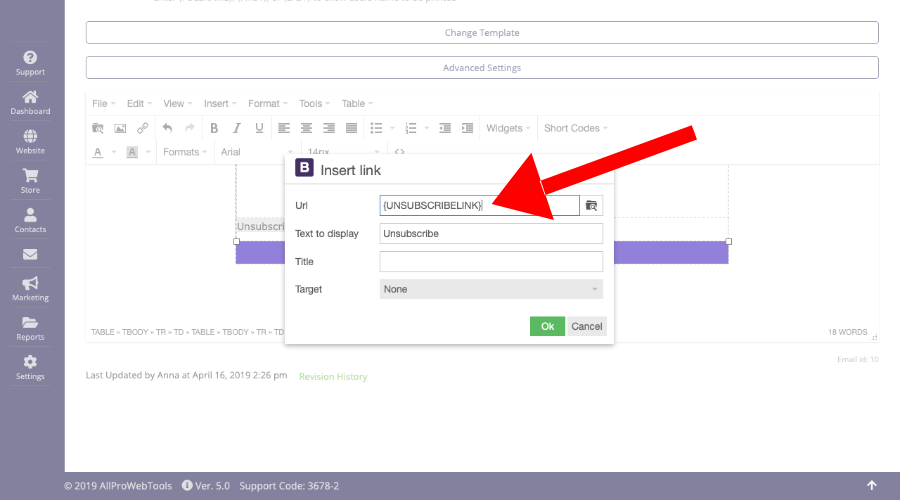Click the insert link chain icon
This screenshot has height=500, width=900.
(x=142, y=128)
